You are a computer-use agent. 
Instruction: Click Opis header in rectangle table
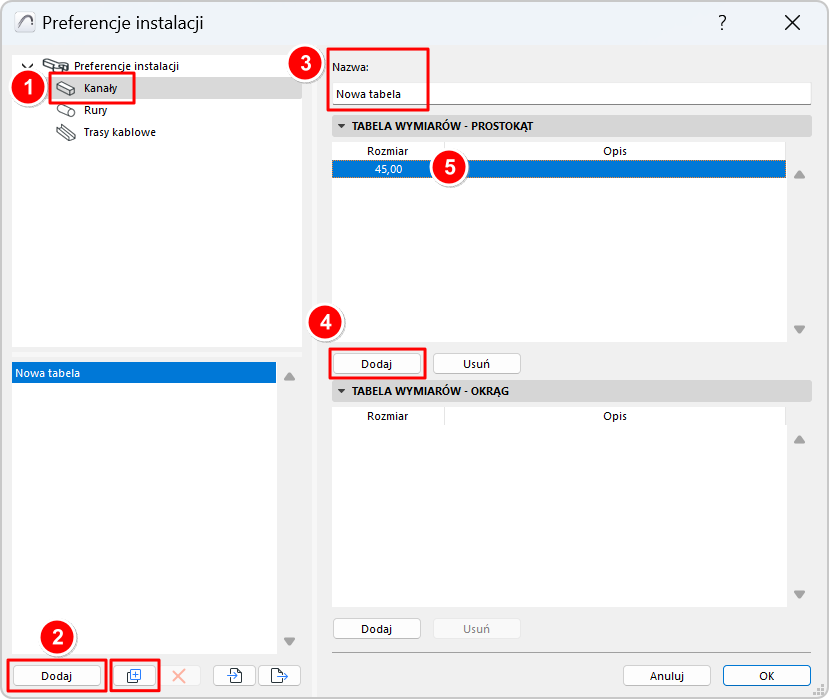[615, 151]
